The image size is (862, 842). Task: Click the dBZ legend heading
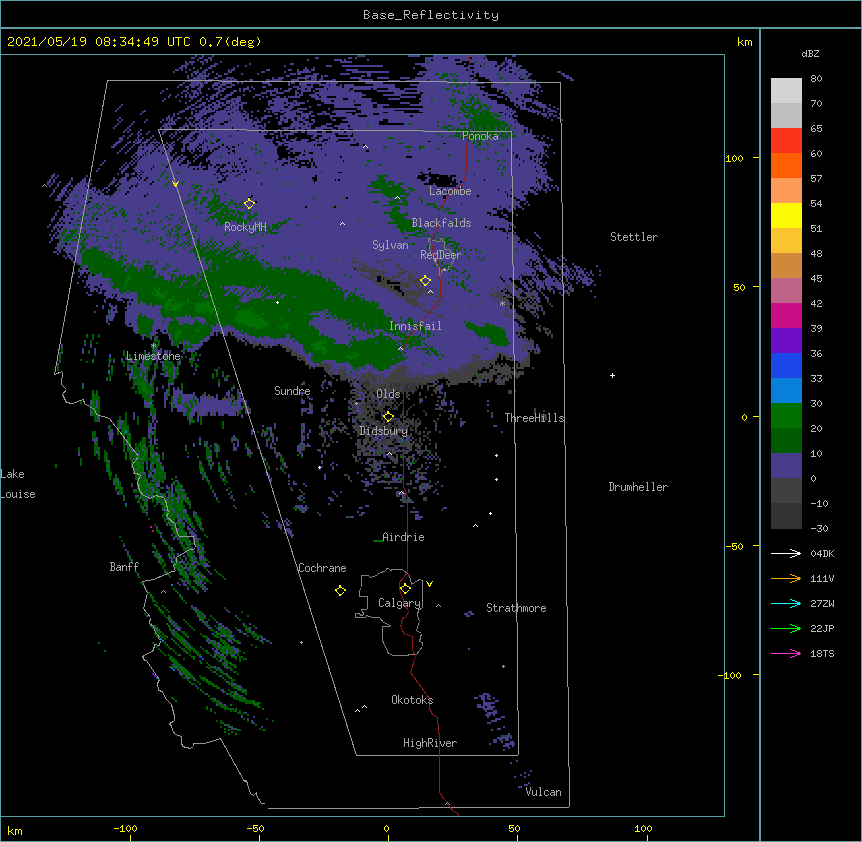tap(810, 54)
